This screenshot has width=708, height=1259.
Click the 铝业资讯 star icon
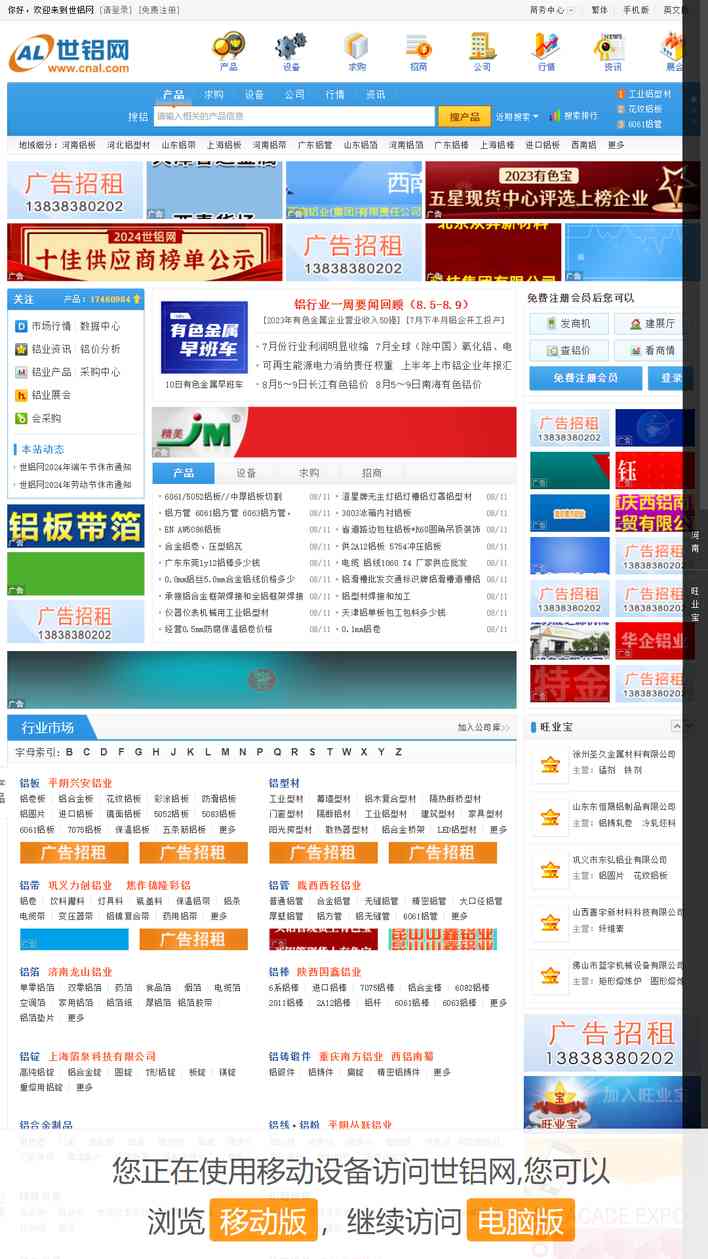pos(21,349)
